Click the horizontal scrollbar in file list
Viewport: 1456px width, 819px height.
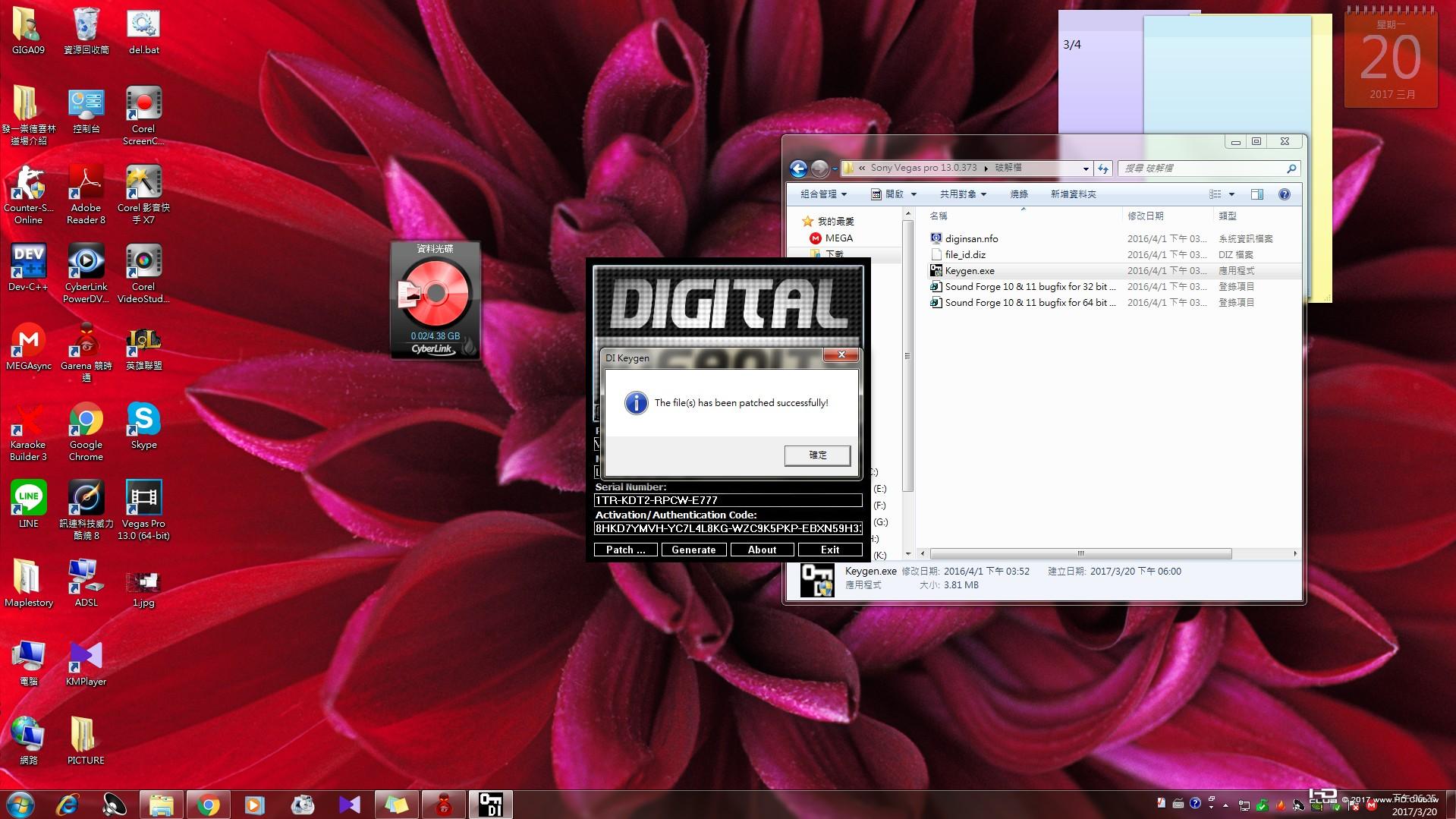click(1080, 553)
